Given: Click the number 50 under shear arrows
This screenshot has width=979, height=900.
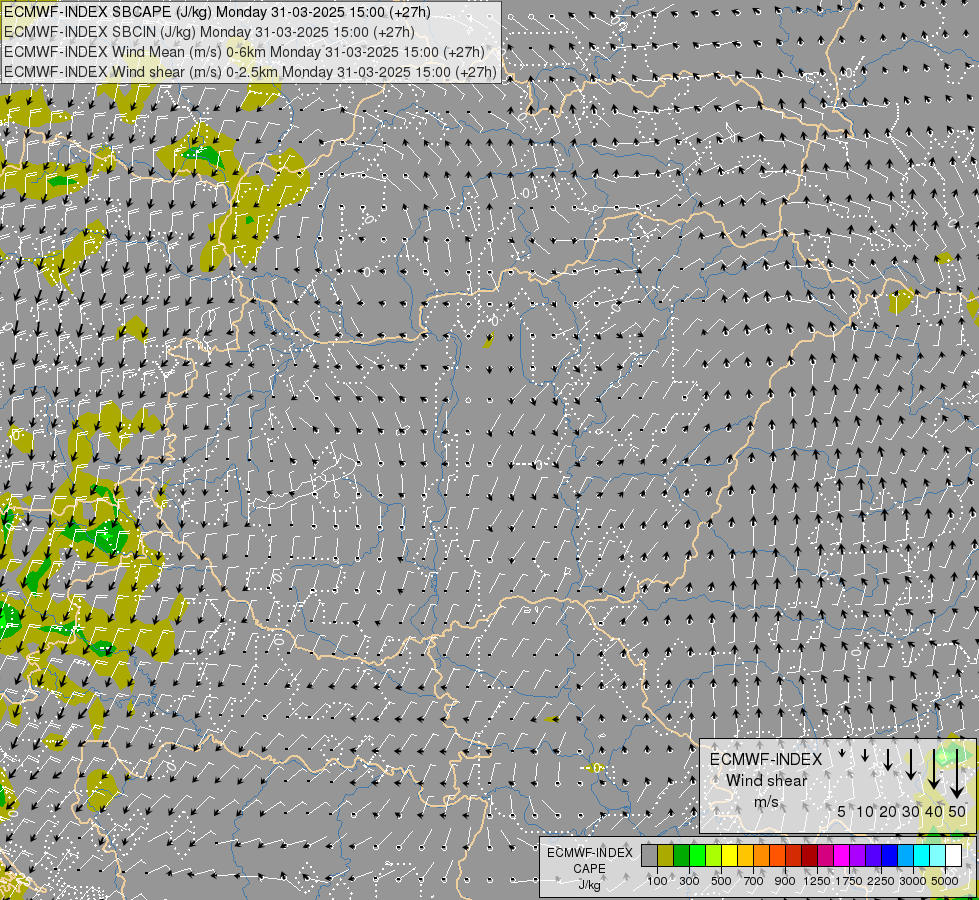Looking at the screenshot, I should 957,811.
